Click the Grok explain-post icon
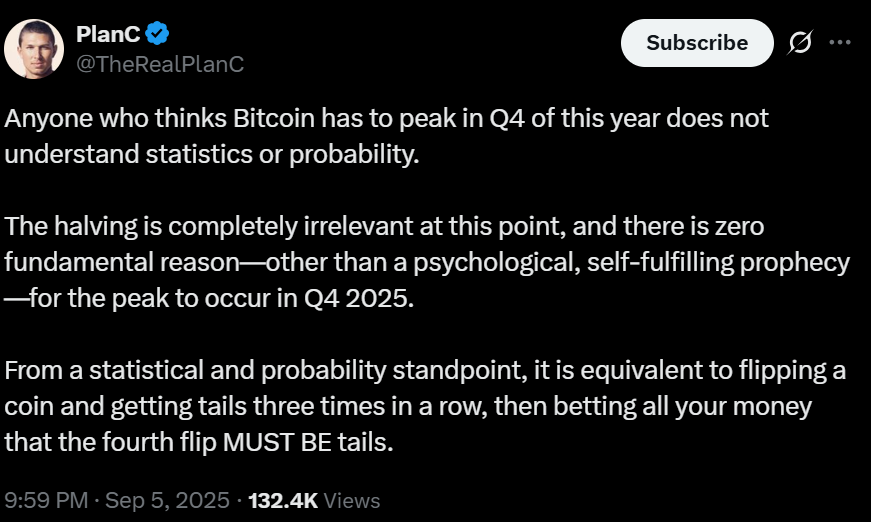 (x=800, y=43)
